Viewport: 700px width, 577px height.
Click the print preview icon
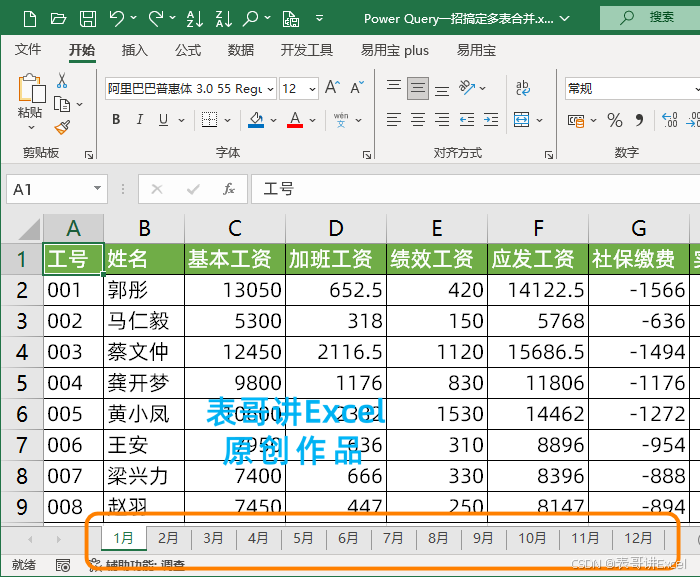coord(291,19)
